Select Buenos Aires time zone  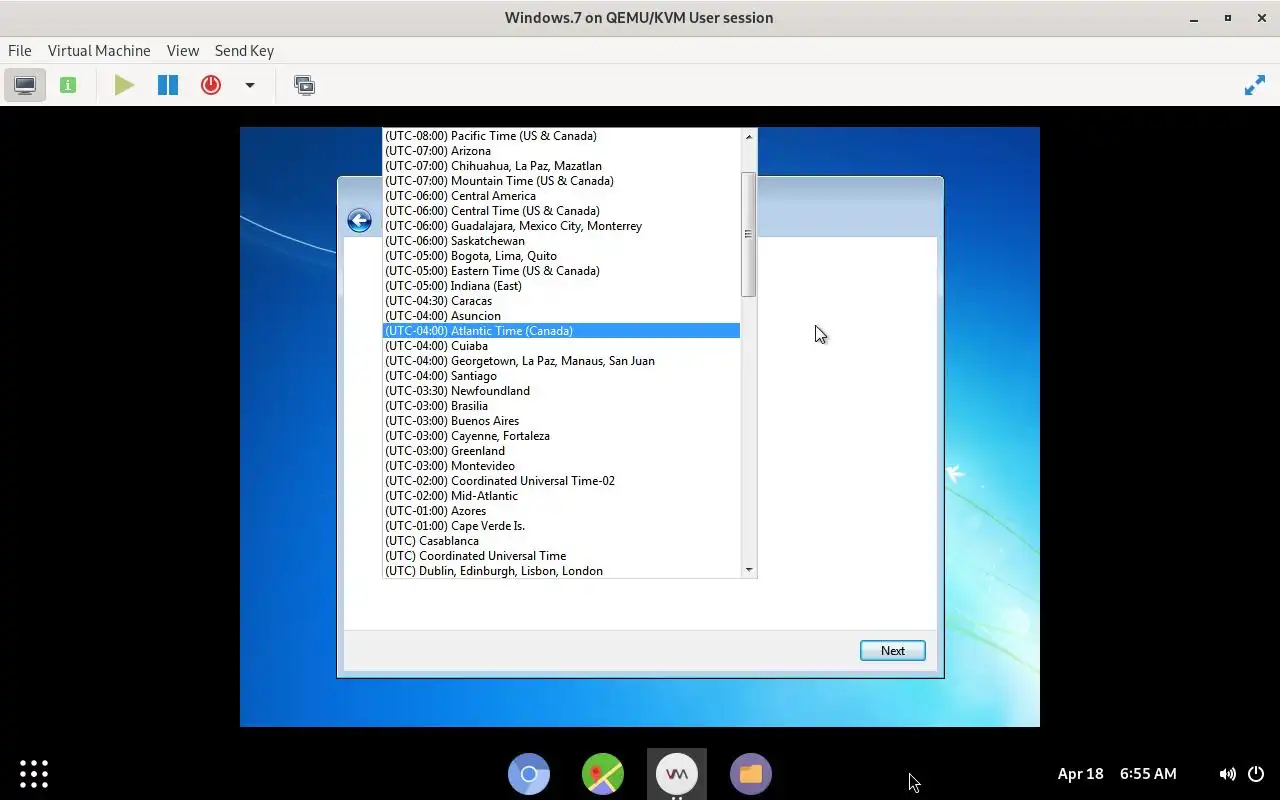tap(561, 420)
